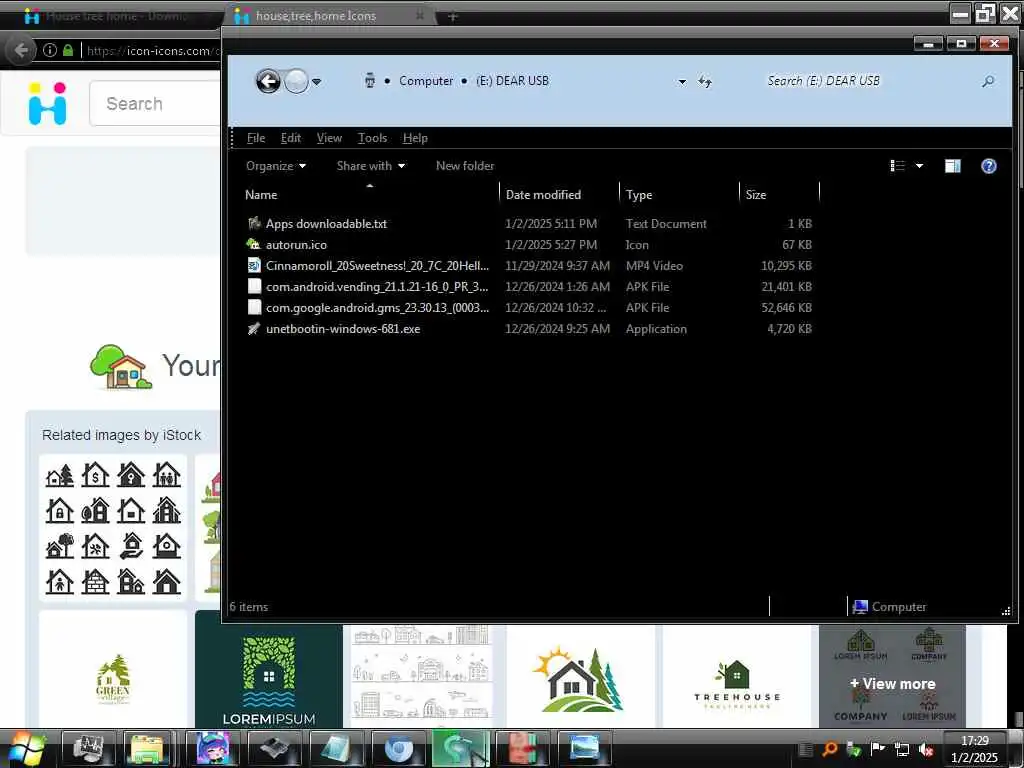1024x768 pixels.
Task: Click the autorun.ico file icon
Action: point(253,244)
